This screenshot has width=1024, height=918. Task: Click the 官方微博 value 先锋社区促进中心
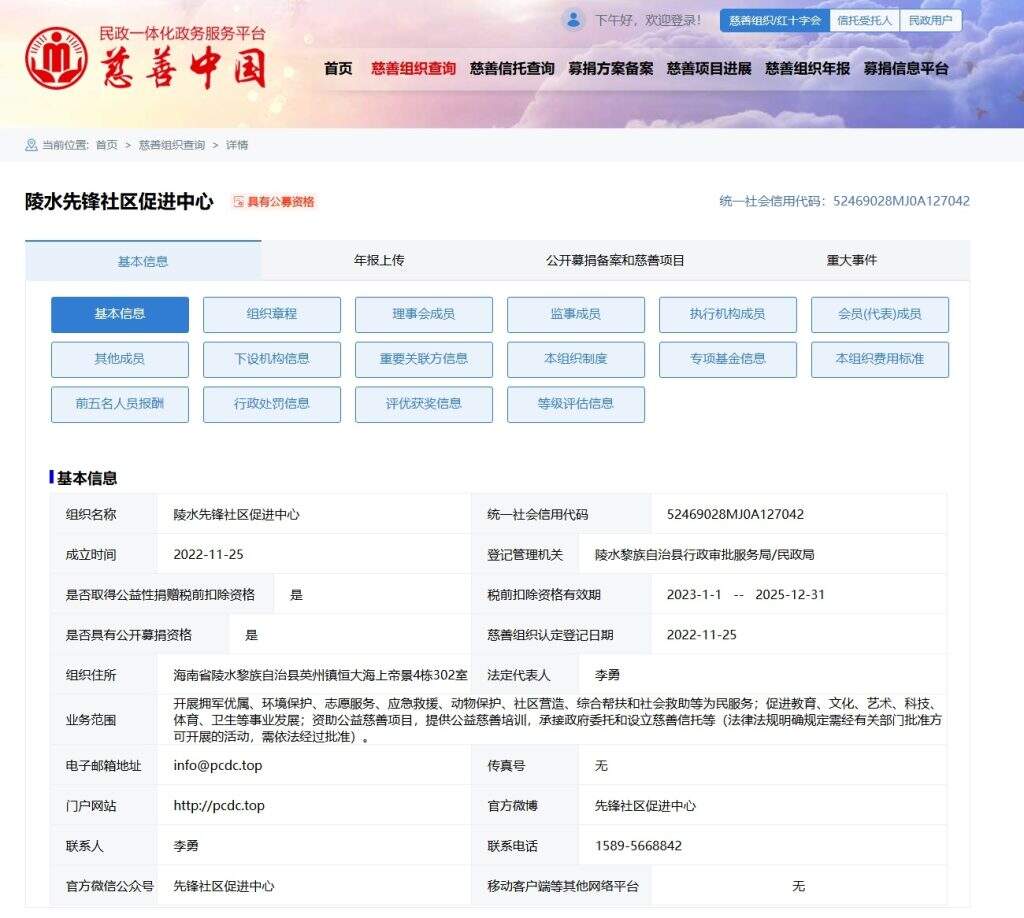pos(645,806)
